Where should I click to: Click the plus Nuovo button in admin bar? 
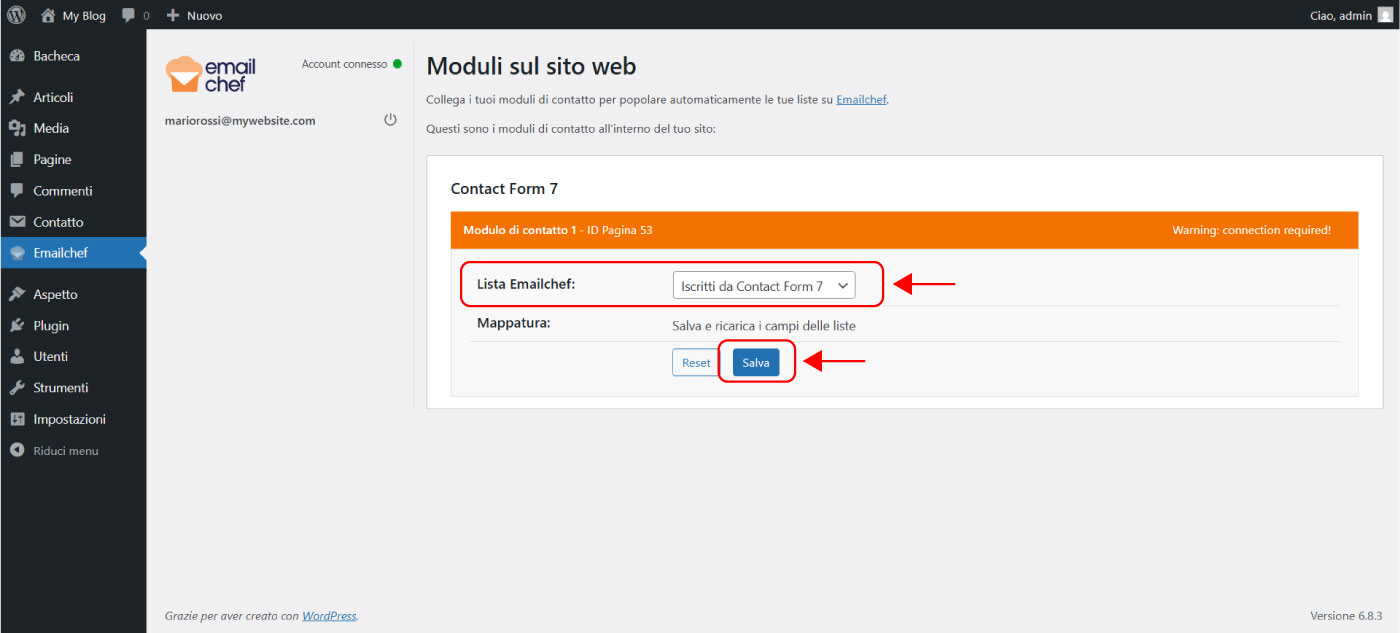tap(194, 15)
